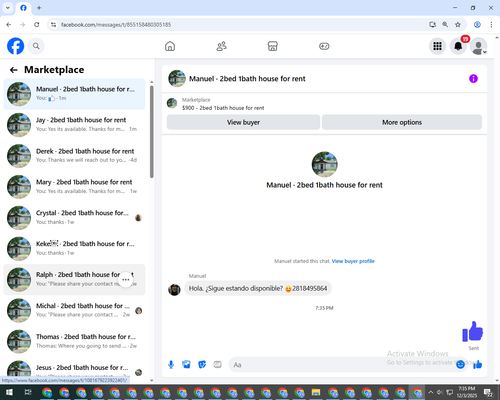Image resolution: width=500 pixels, height=400 pixels.
Task: Open File Explorer from the taskbar
Action: 316,392
